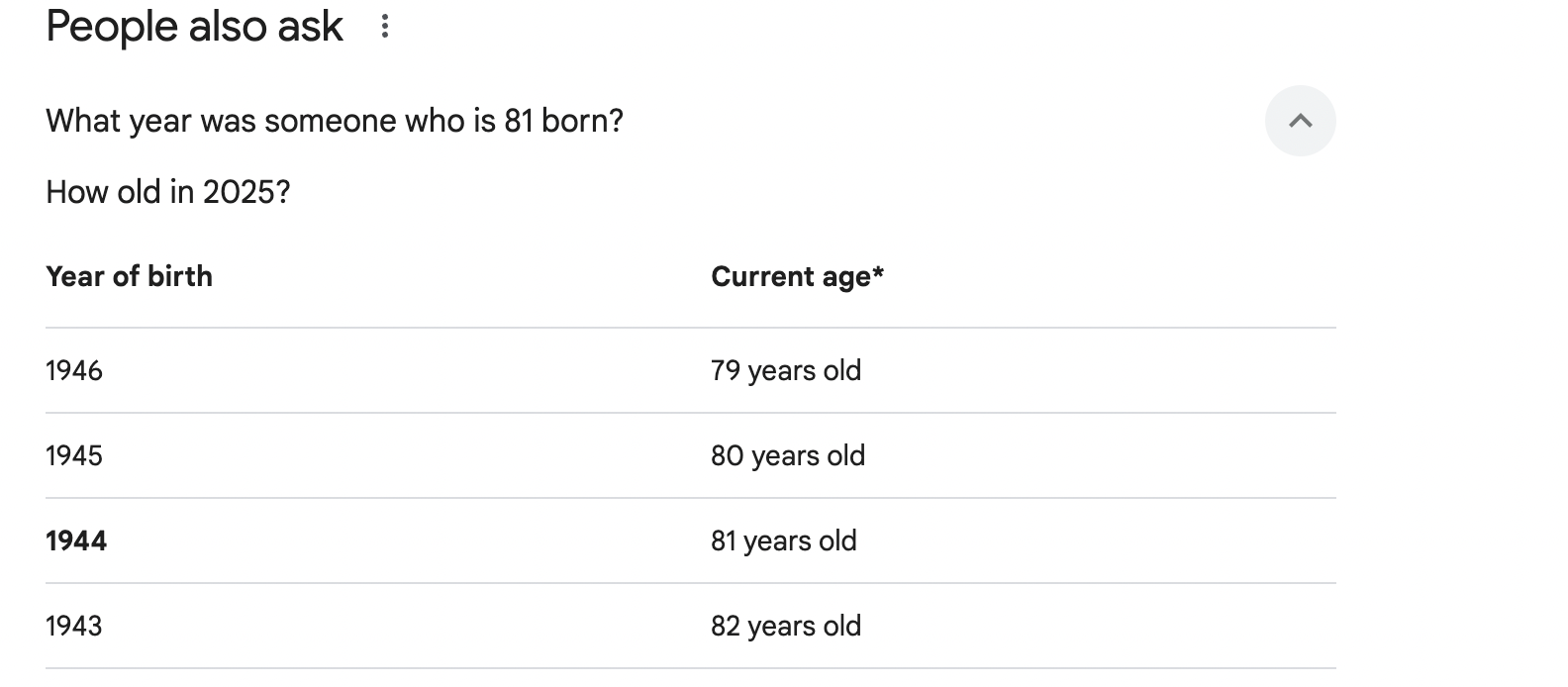Viewport: 1568px width, 687px height.
Task: Click the '82 years old' cell
Action: pyautogui.click(x=786, y=627)
